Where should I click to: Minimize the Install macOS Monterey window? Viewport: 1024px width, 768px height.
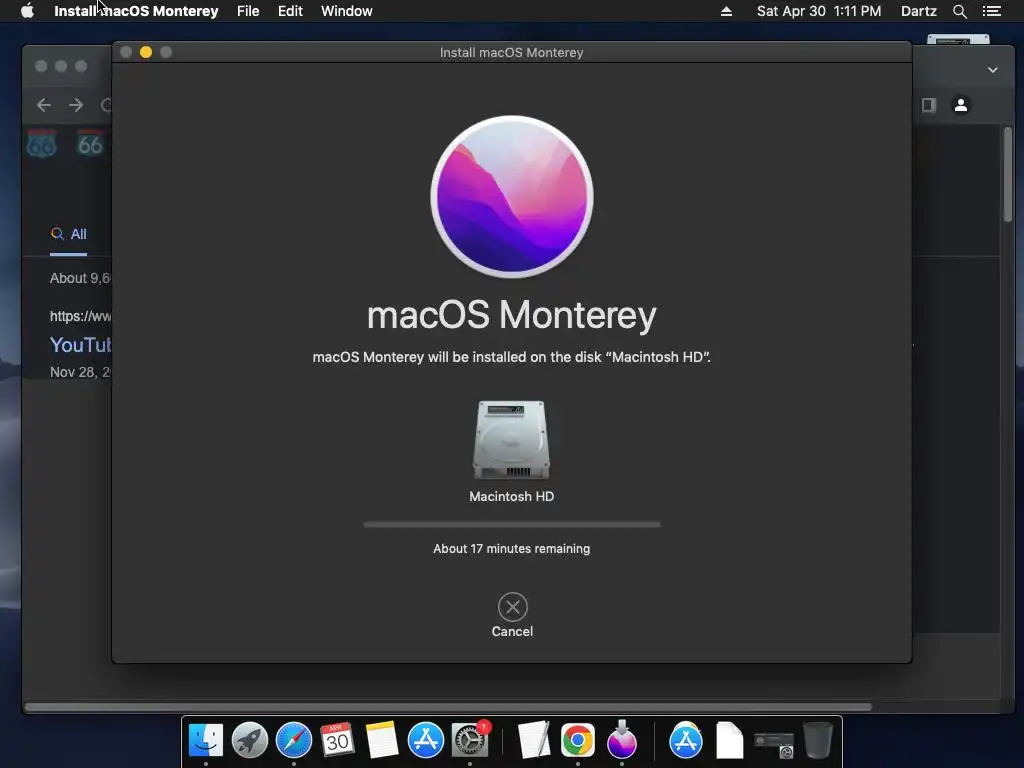click(x=146, y=52)
